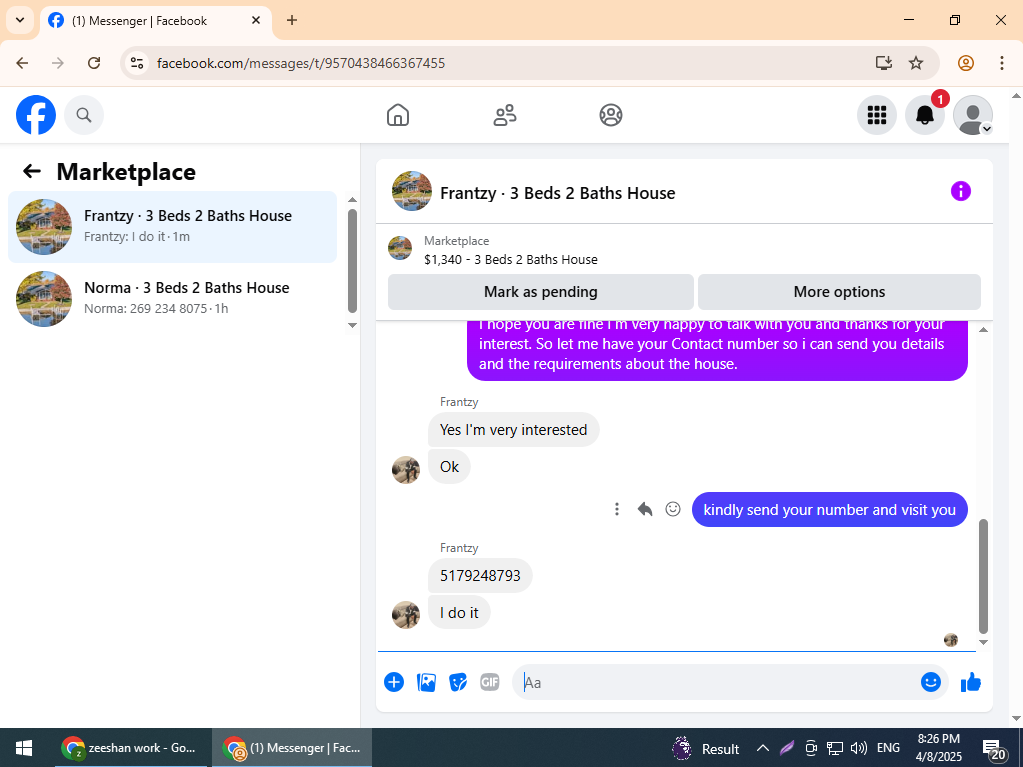Show hidden system tray icons
The image size is (1023, 767).
click(x=762, y=748)
